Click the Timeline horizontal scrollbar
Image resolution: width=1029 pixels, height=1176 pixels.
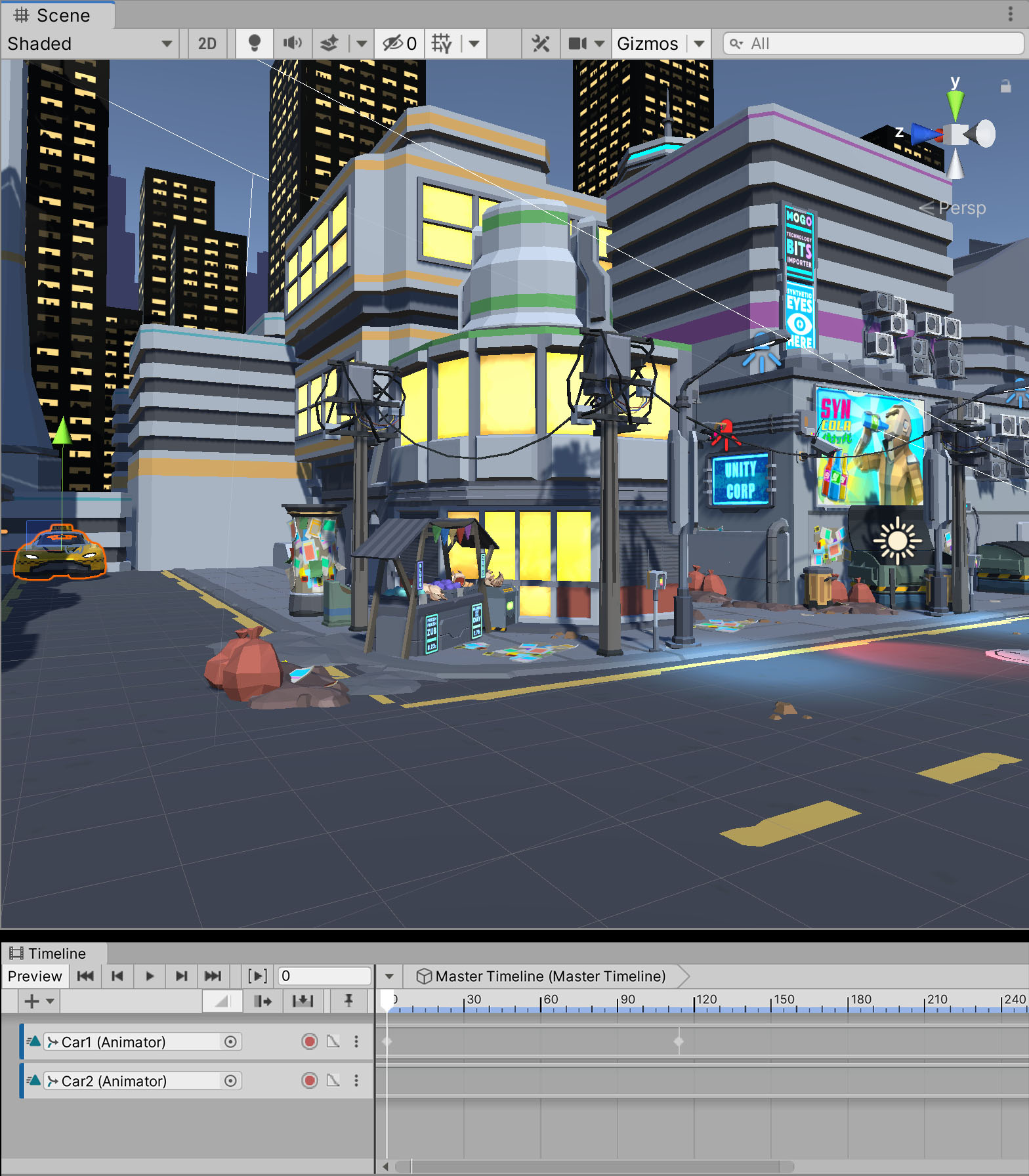594,1166
